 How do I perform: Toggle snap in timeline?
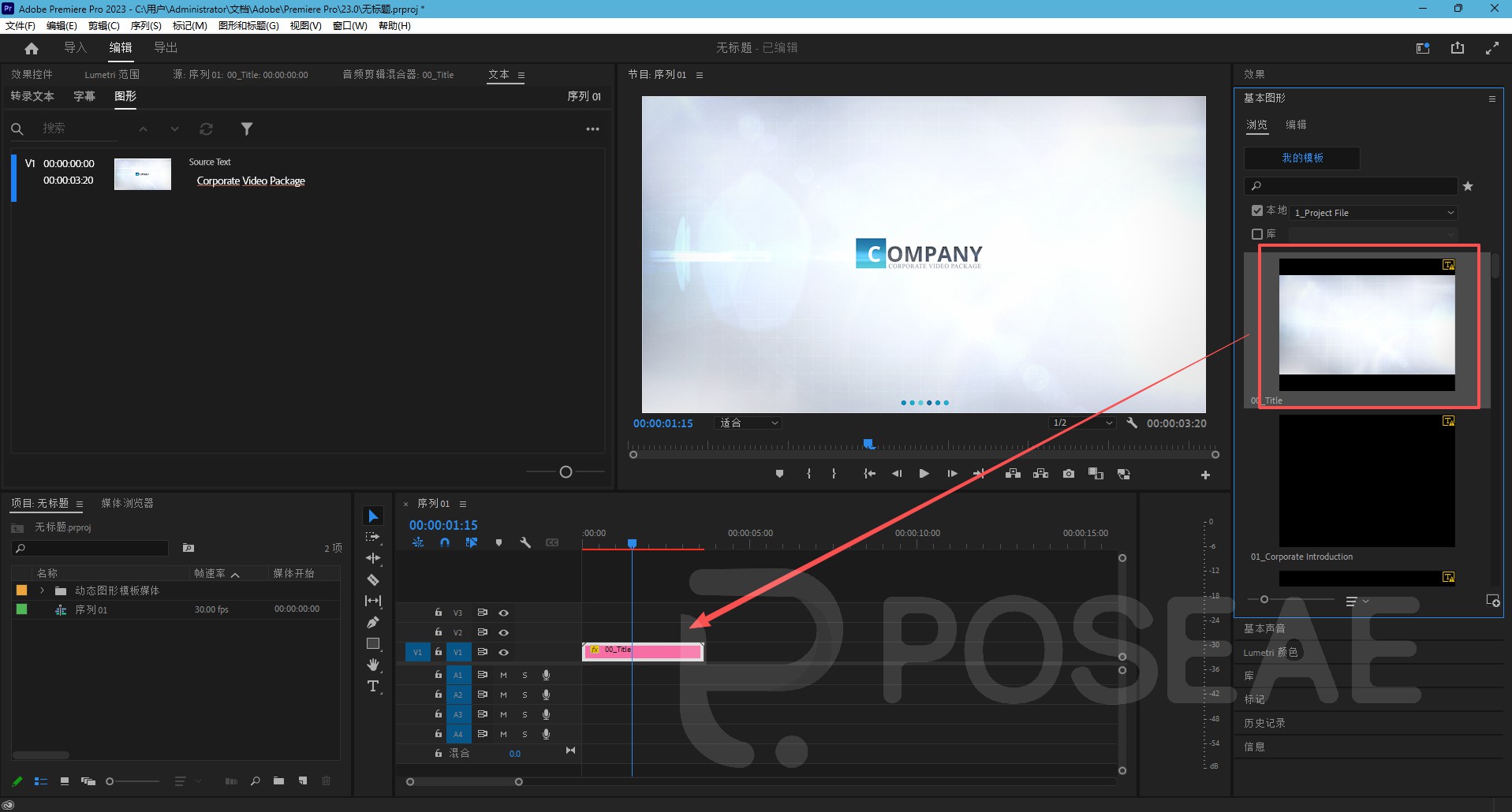pos(445,542)
